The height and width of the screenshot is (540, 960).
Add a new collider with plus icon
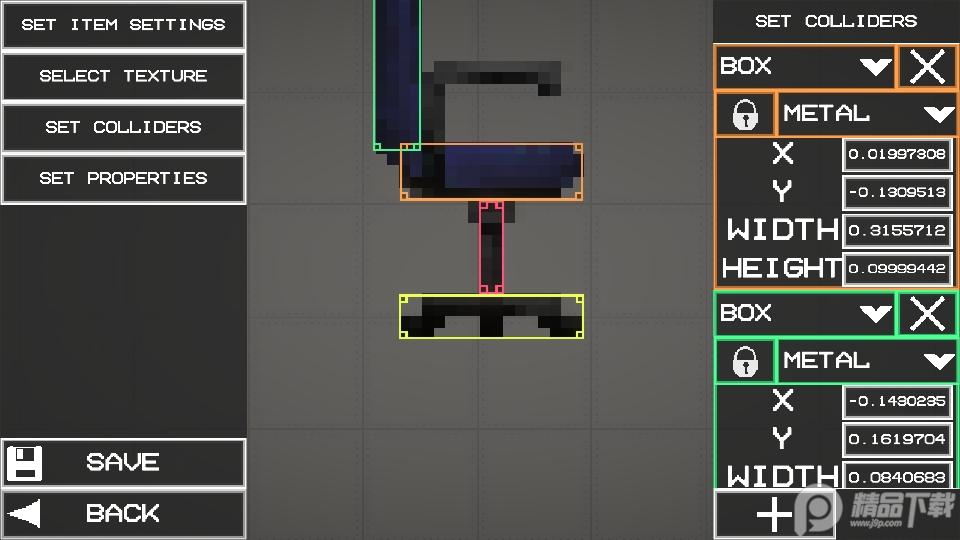(x=774, y=515)
